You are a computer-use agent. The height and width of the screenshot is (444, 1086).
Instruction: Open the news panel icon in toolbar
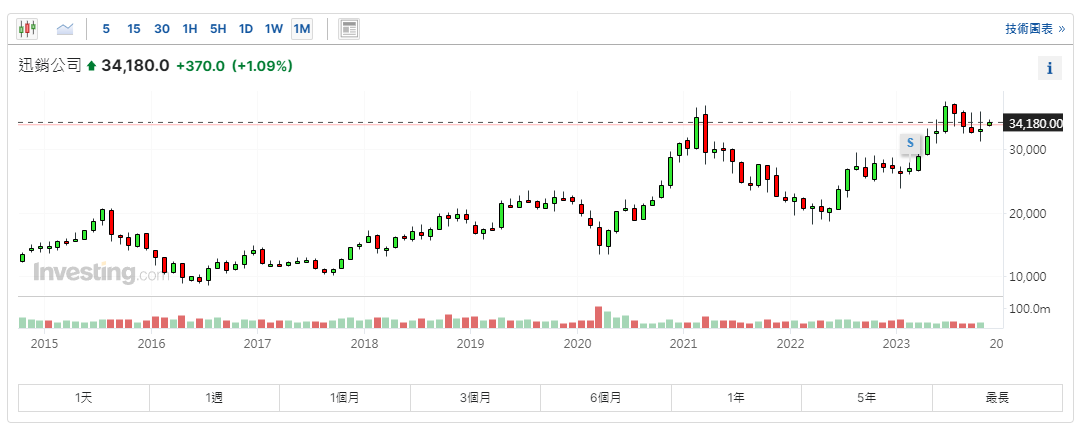pyautogui.click(x=349, y=29)
